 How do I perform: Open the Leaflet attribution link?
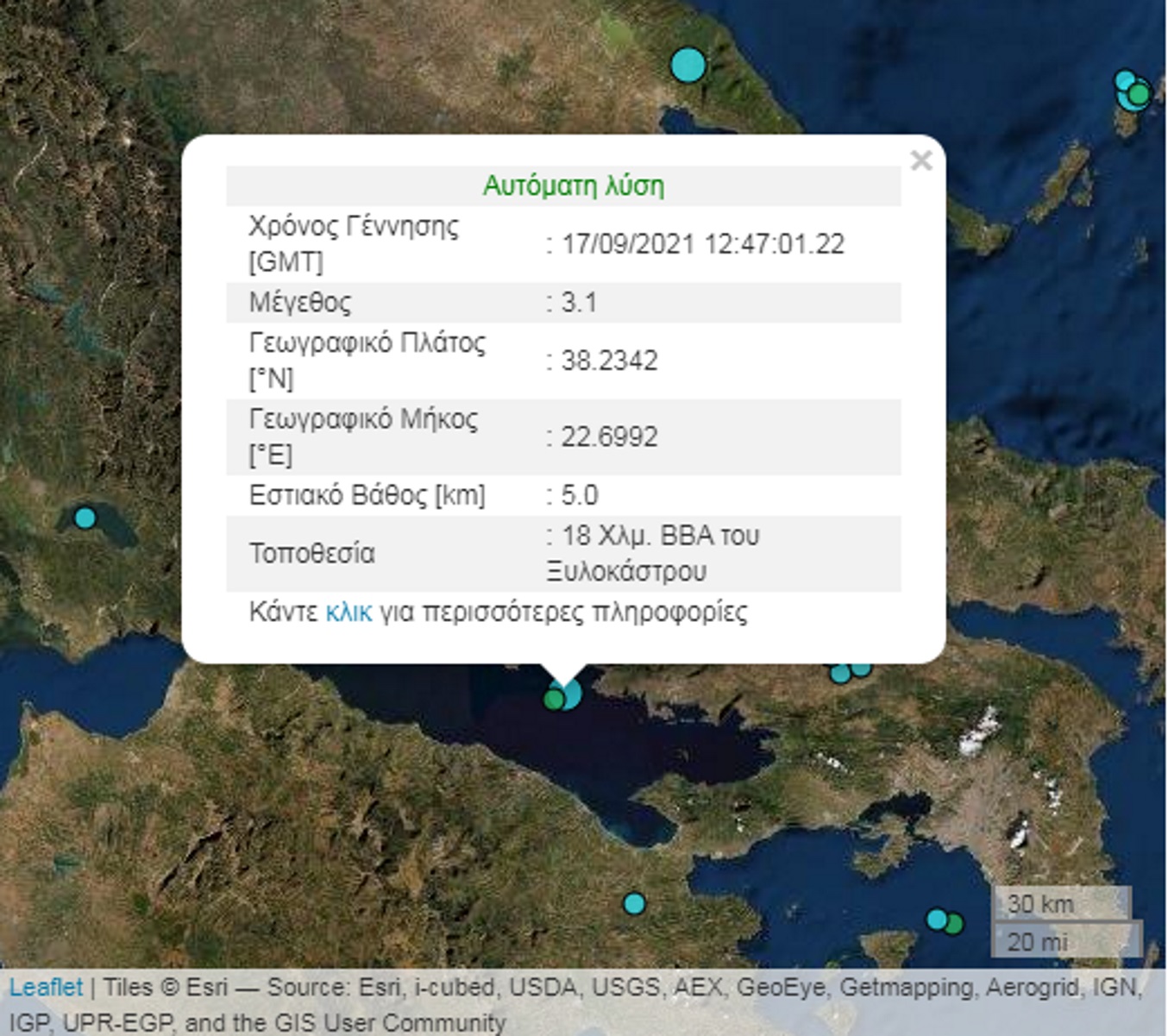tap(46, 988)
